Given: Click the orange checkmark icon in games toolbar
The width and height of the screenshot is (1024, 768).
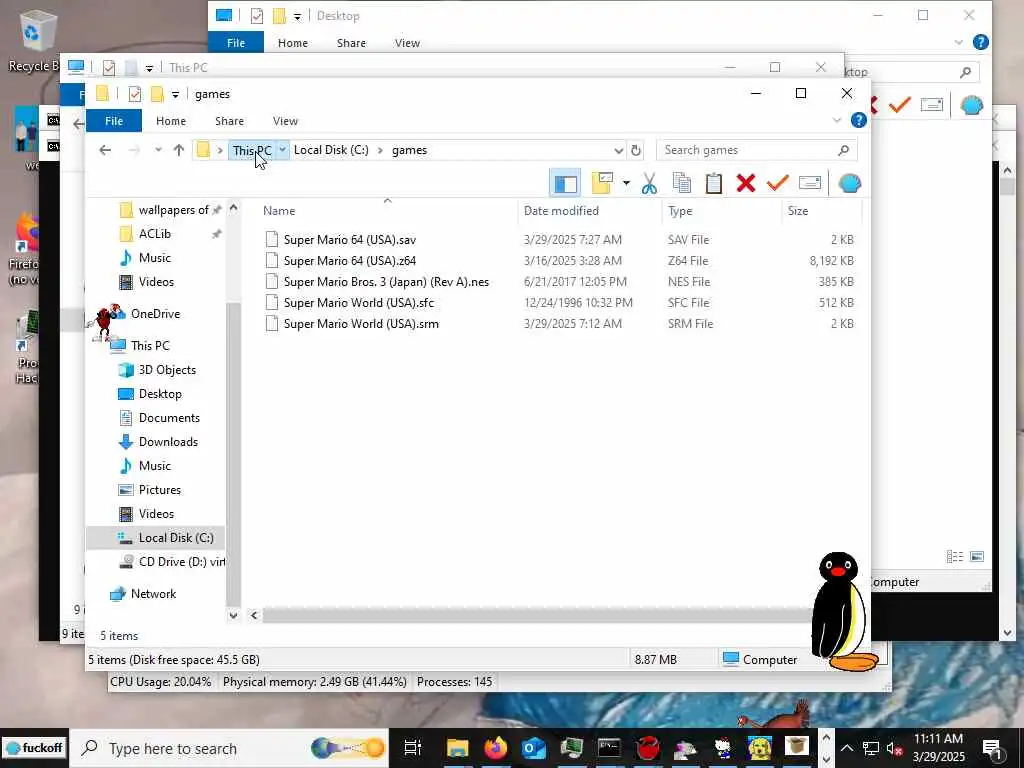Looking at the screenshot, I should tap(777, 183).
